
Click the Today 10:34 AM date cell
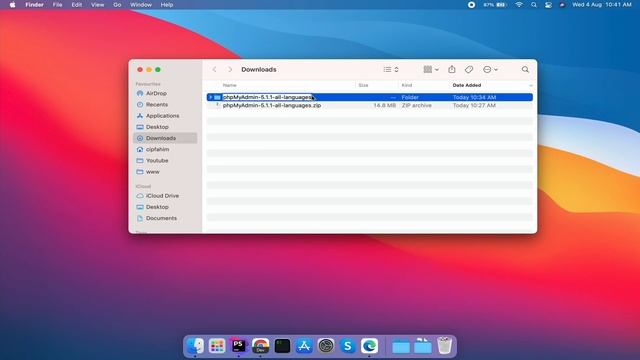(x=474, y=97)
